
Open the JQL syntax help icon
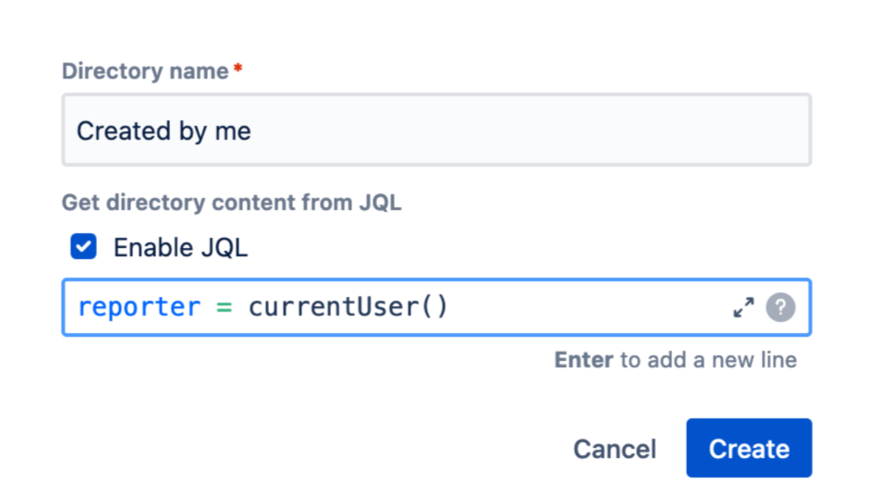781,308
